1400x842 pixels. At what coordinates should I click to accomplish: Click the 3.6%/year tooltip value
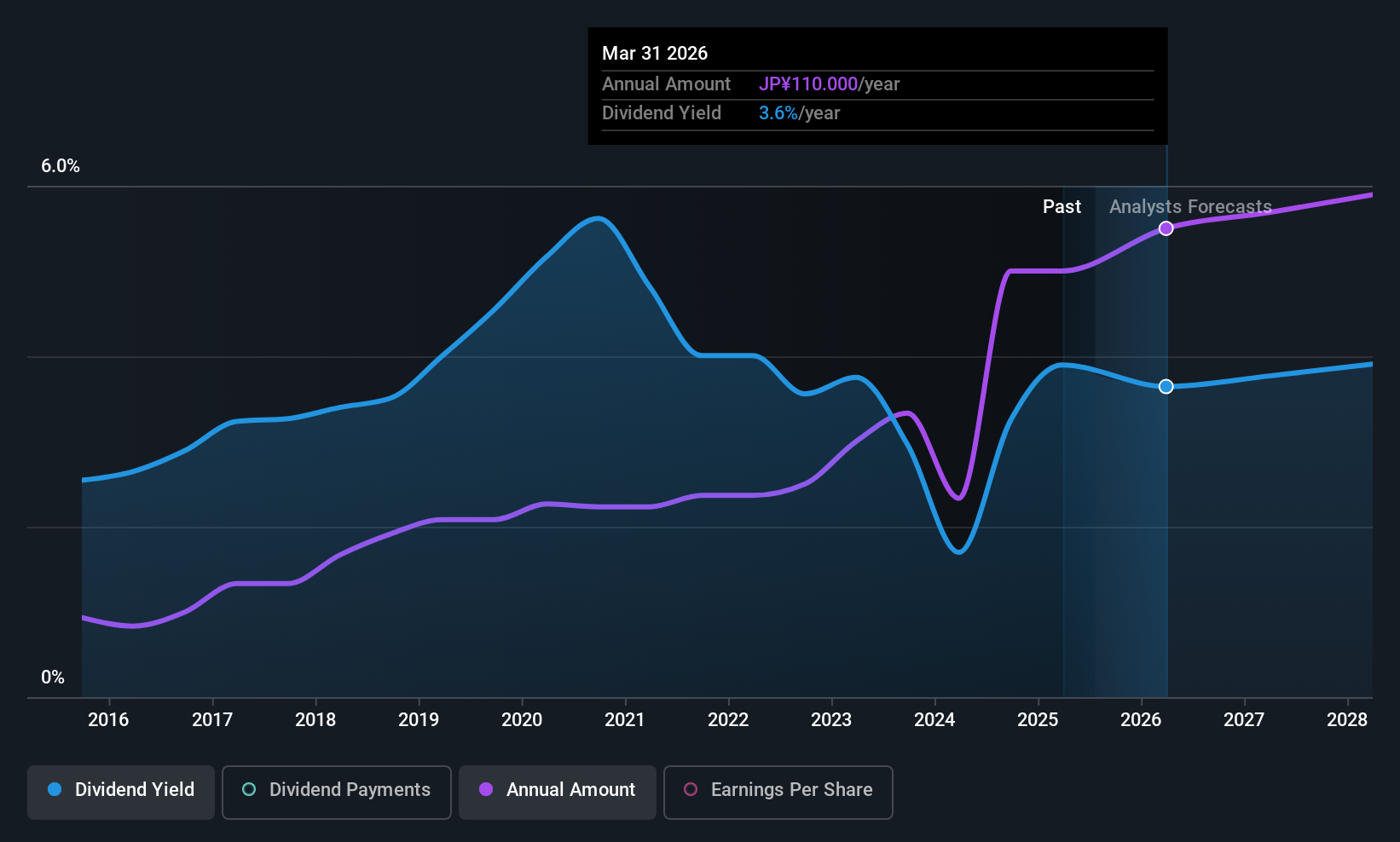[799, 113]
